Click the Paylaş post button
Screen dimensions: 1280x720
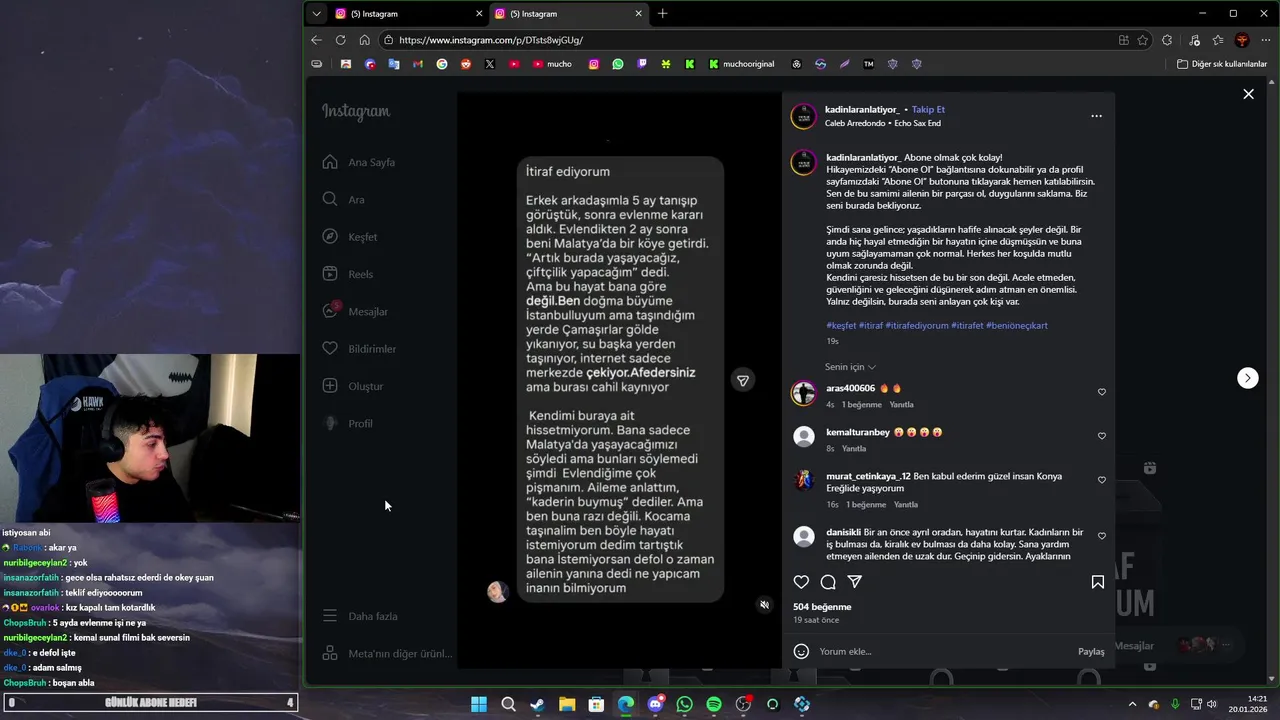pyautogui.click(x=1091, y=651)
